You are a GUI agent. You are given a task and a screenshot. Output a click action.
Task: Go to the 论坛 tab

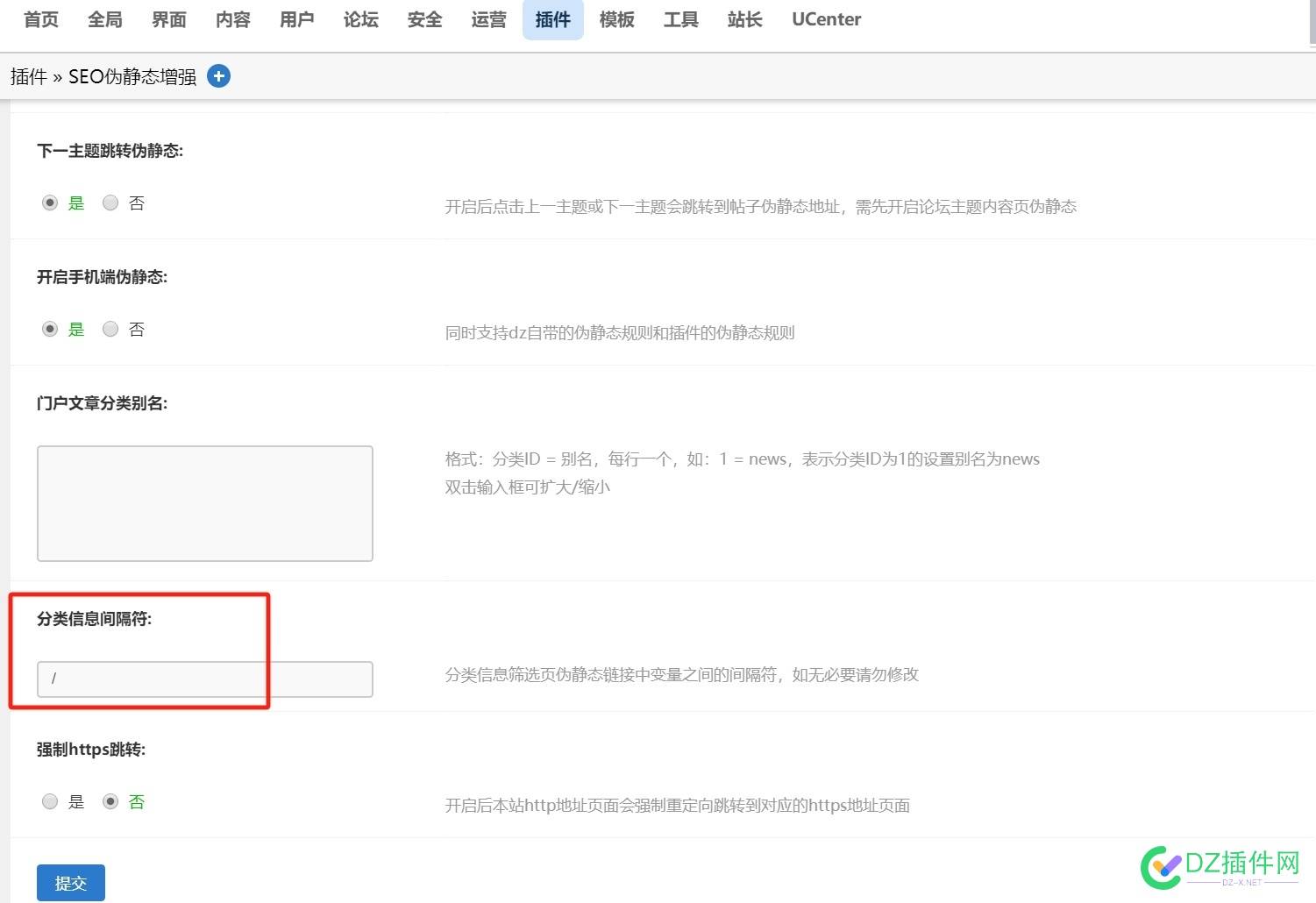click(361, 19)
